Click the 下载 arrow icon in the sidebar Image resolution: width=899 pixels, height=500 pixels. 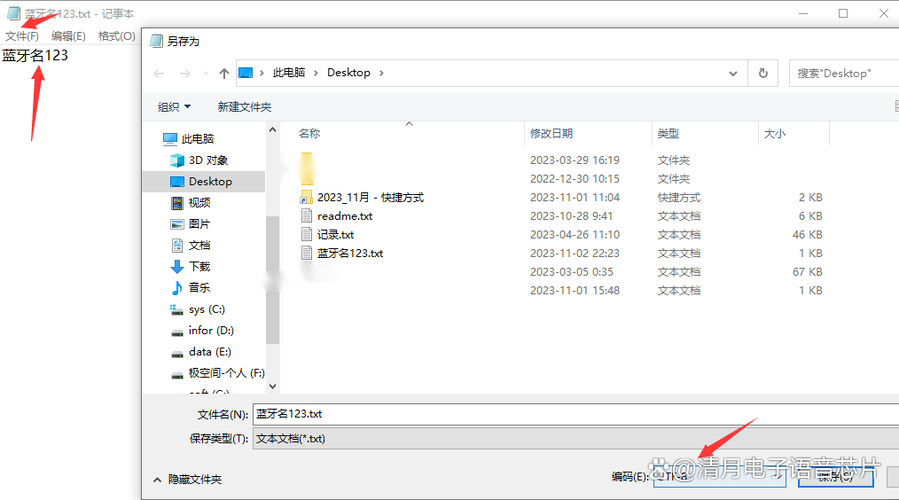pos(177,267)
